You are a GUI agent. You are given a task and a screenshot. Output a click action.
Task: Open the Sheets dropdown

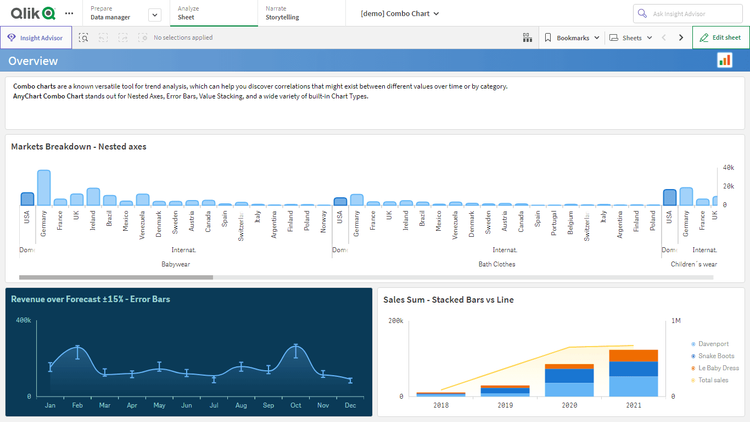pos(631,37)
